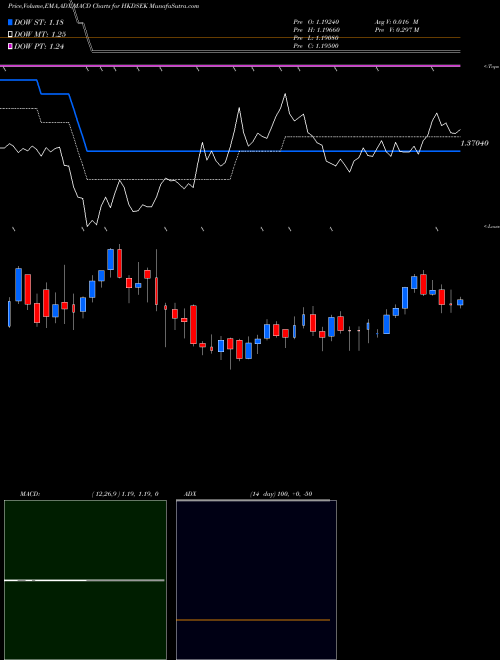This screenshot has height=660, width=500.
Task: Select the 'DOW PT: 1.24' legend text
Action: tap(39, 46)
